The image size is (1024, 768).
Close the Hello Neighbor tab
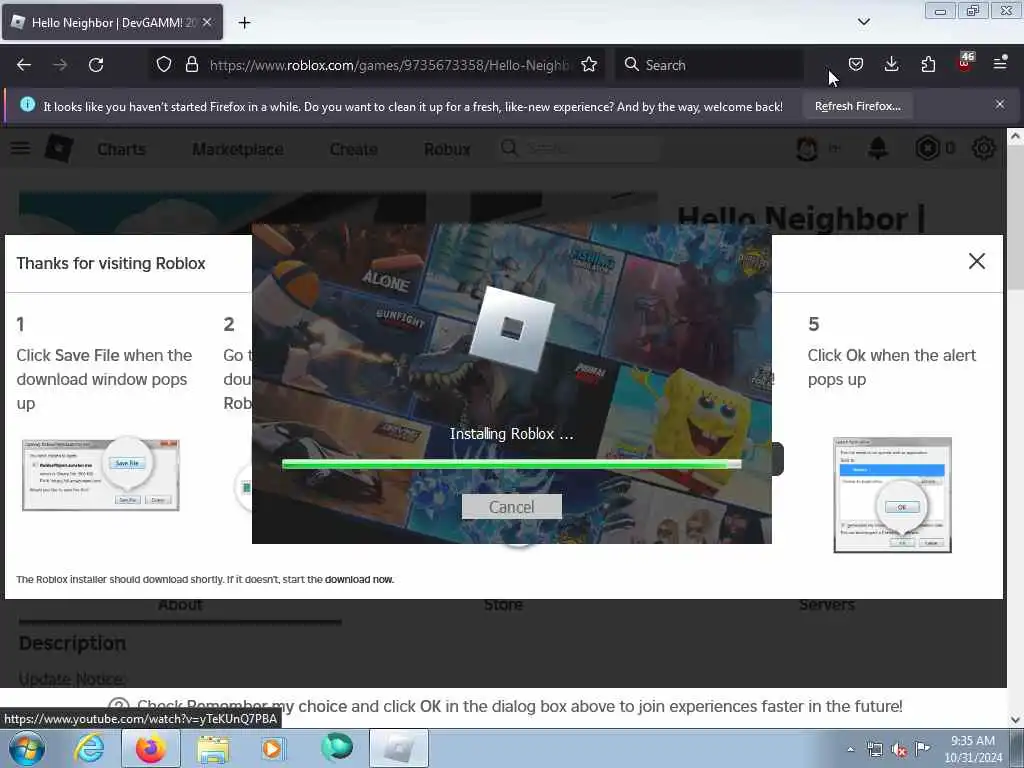coord(207,22)
